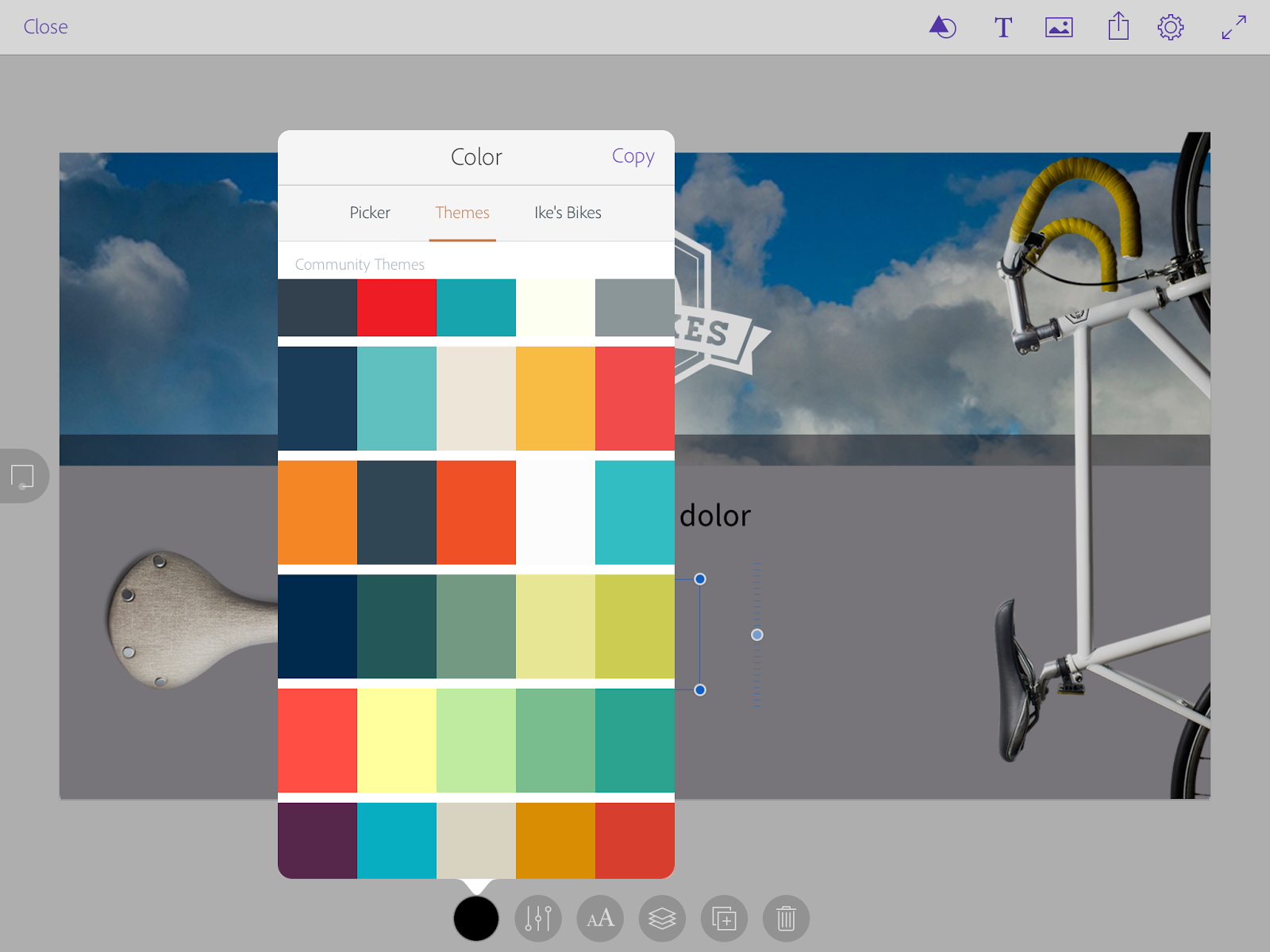This screenshot has width=1270, height=952.
Task: Open the Themes tab in the Color panel
Action: (462, 213)
